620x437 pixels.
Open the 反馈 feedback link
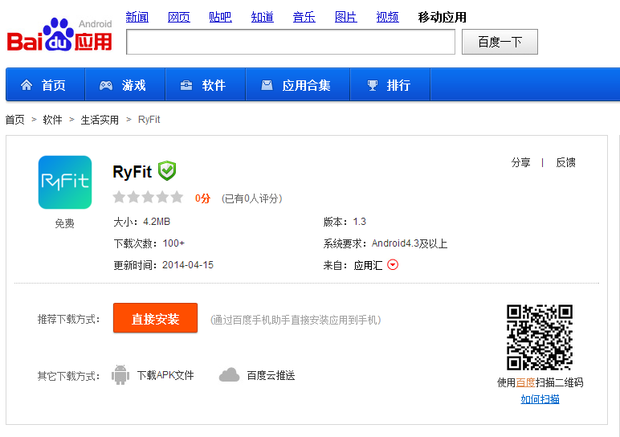pos(565,162)
